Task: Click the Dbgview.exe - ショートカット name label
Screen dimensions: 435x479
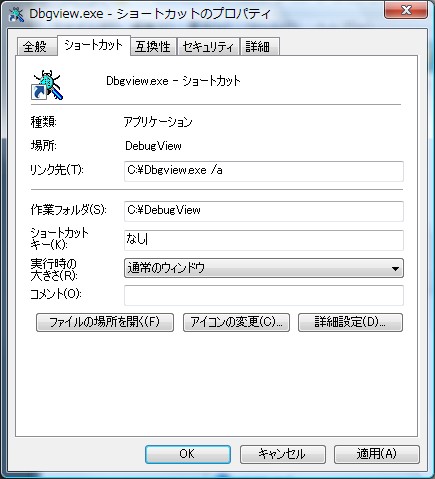Action: (173, 81)
